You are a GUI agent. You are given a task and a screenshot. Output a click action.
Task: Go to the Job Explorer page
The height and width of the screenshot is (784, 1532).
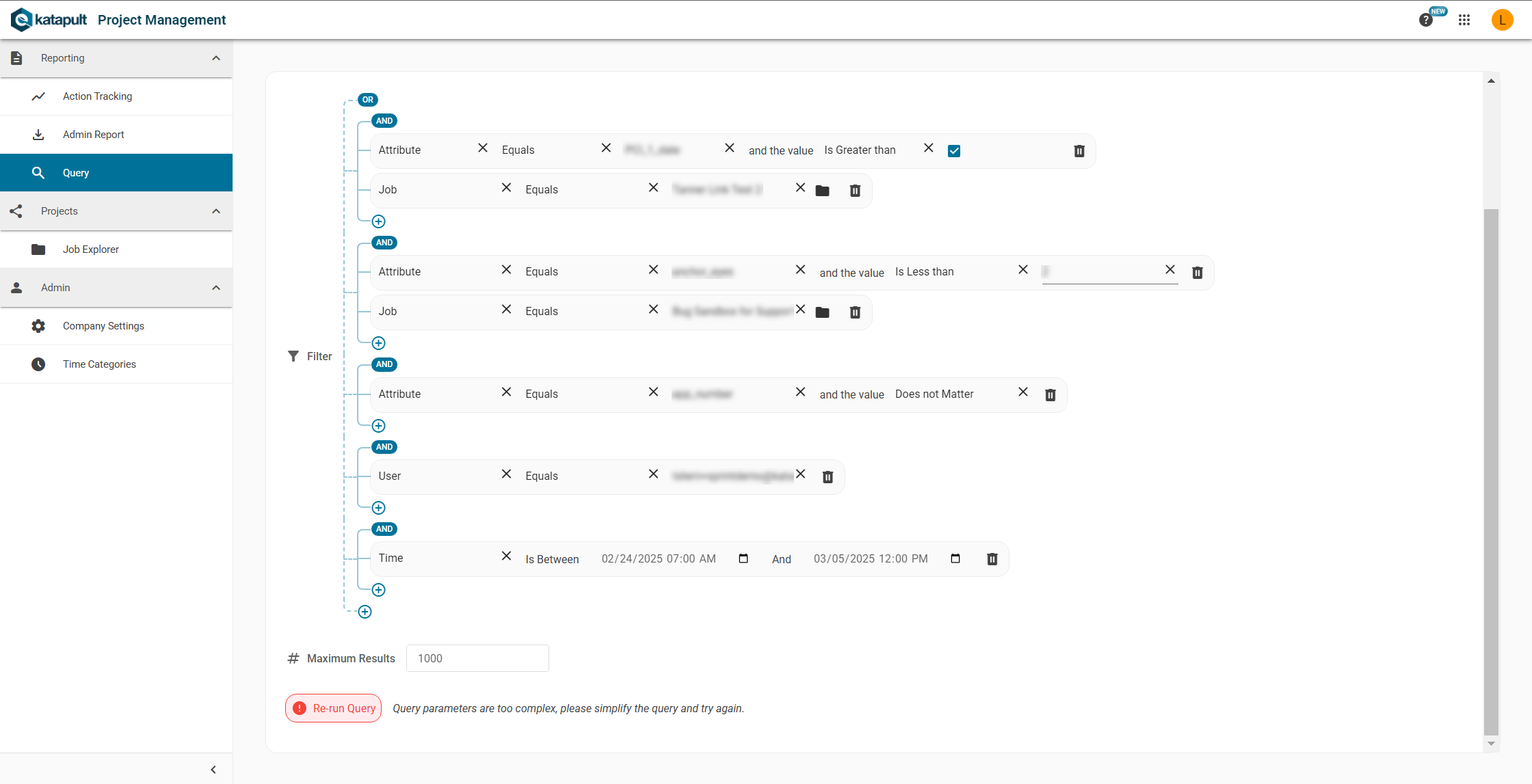coord(90,249)
